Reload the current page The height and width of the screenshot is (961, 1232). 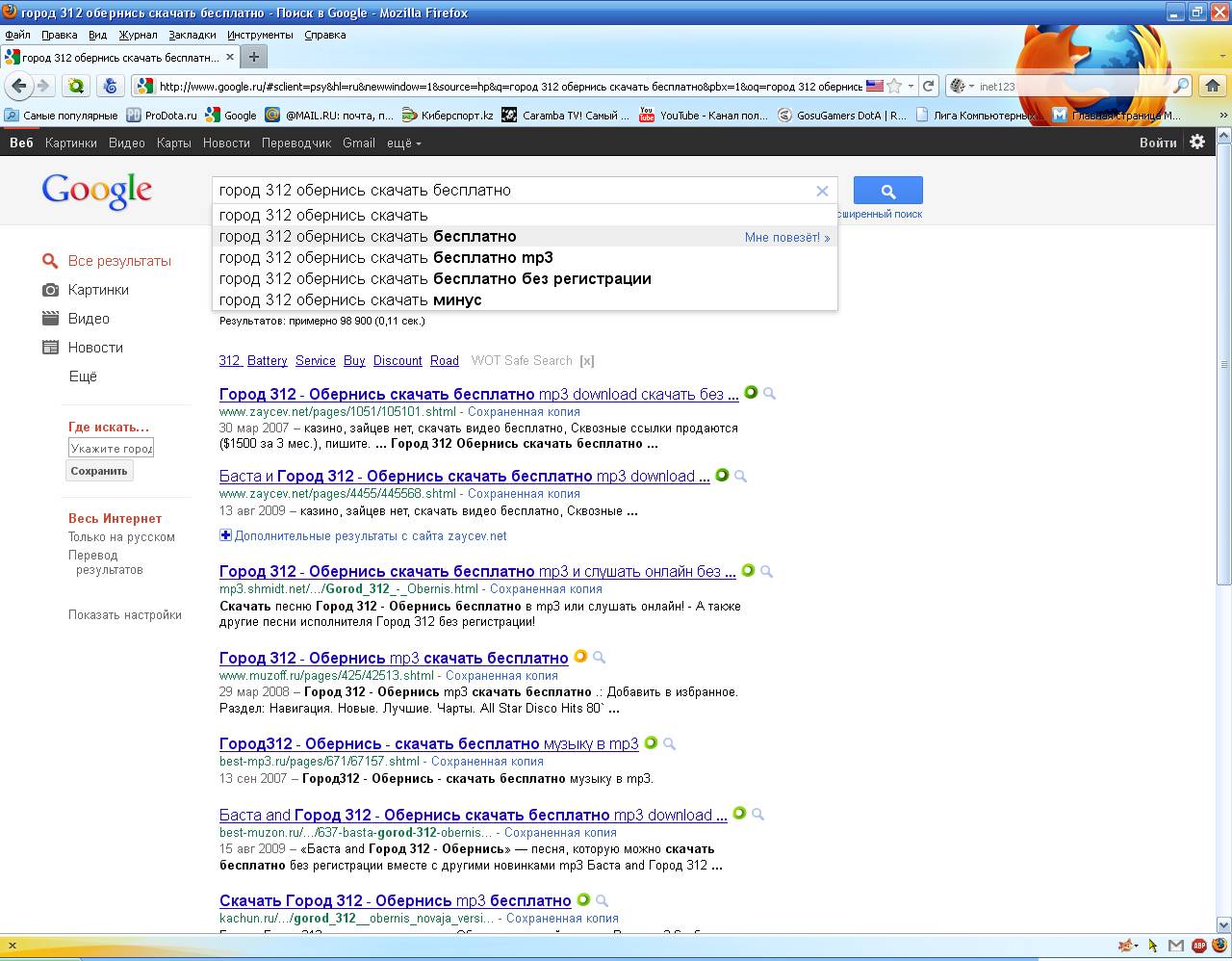click(x=928, y=86)
